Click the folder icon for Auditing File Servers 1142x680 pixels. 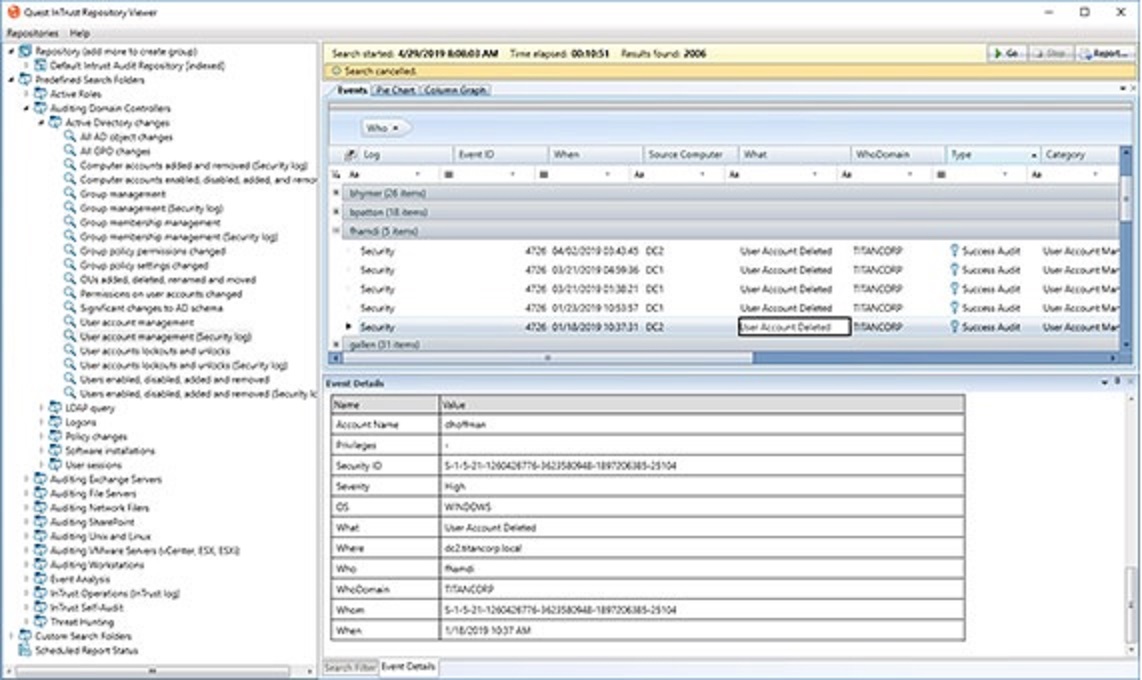click(x=40, y=493)
